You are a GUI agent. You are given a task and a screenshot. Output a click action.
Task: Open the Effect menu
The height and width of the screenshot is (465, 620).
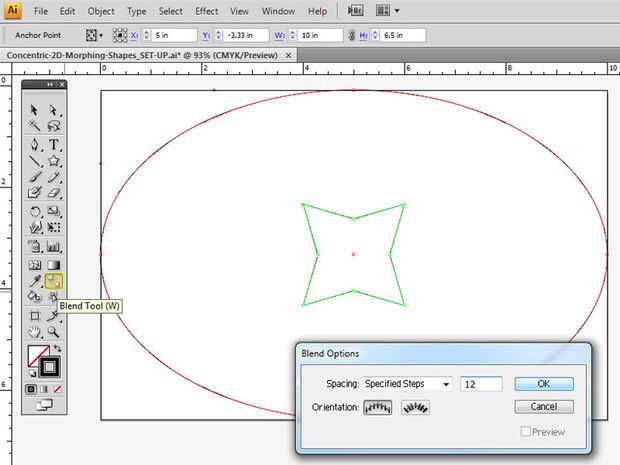pos(207,11)
